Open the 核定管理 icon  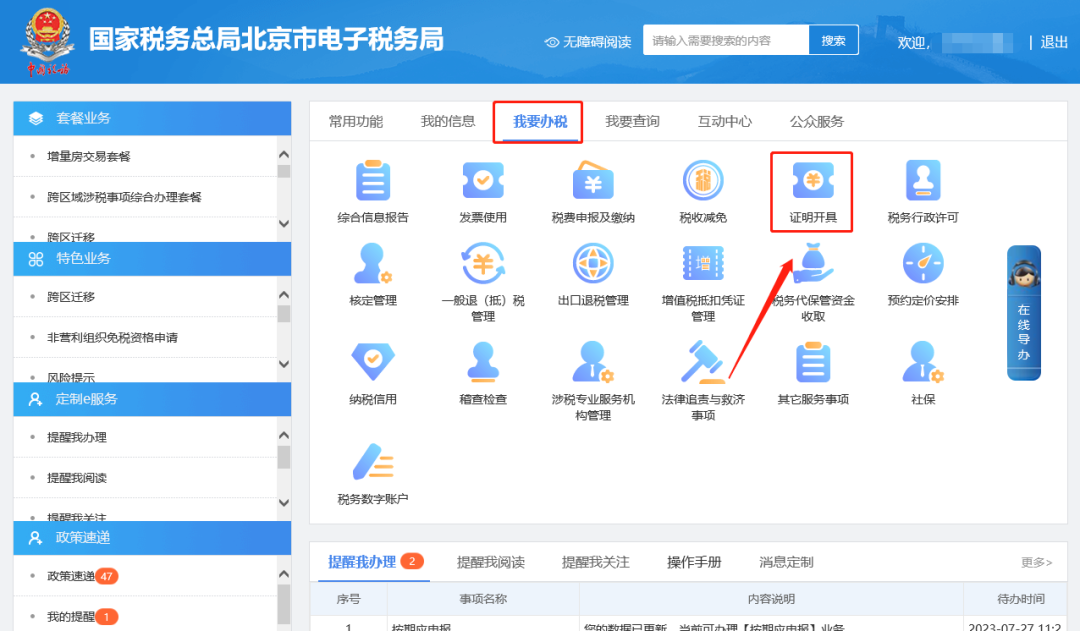[x=373, y=264]
